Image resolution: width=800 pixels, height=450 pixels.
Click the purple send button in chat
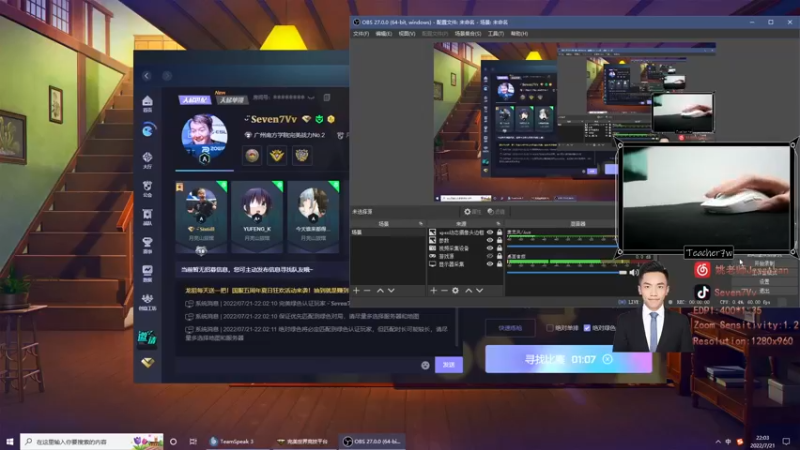click(449, 365)
